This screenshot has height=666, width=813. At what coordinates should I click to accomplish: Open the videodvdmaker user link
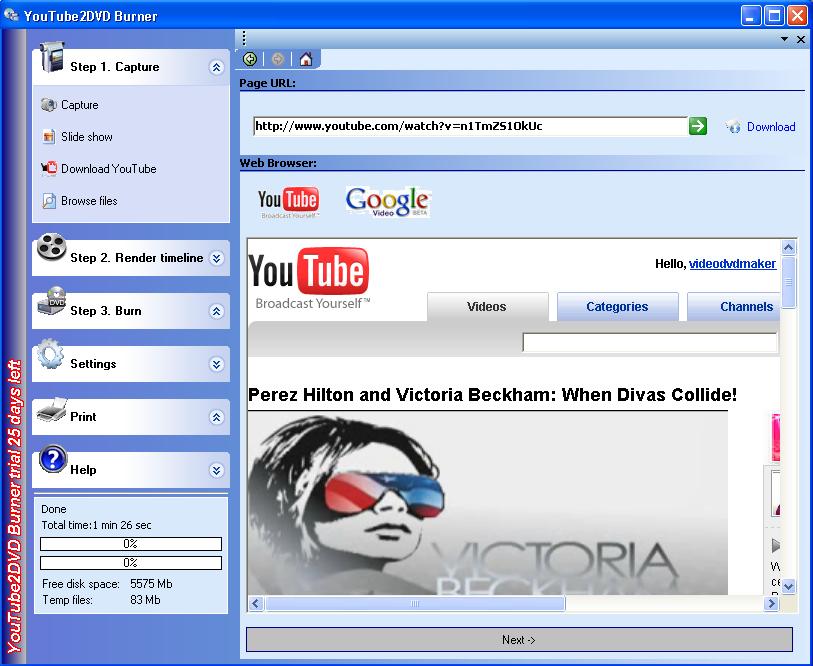pyautogui.click(x=733, y=264)
